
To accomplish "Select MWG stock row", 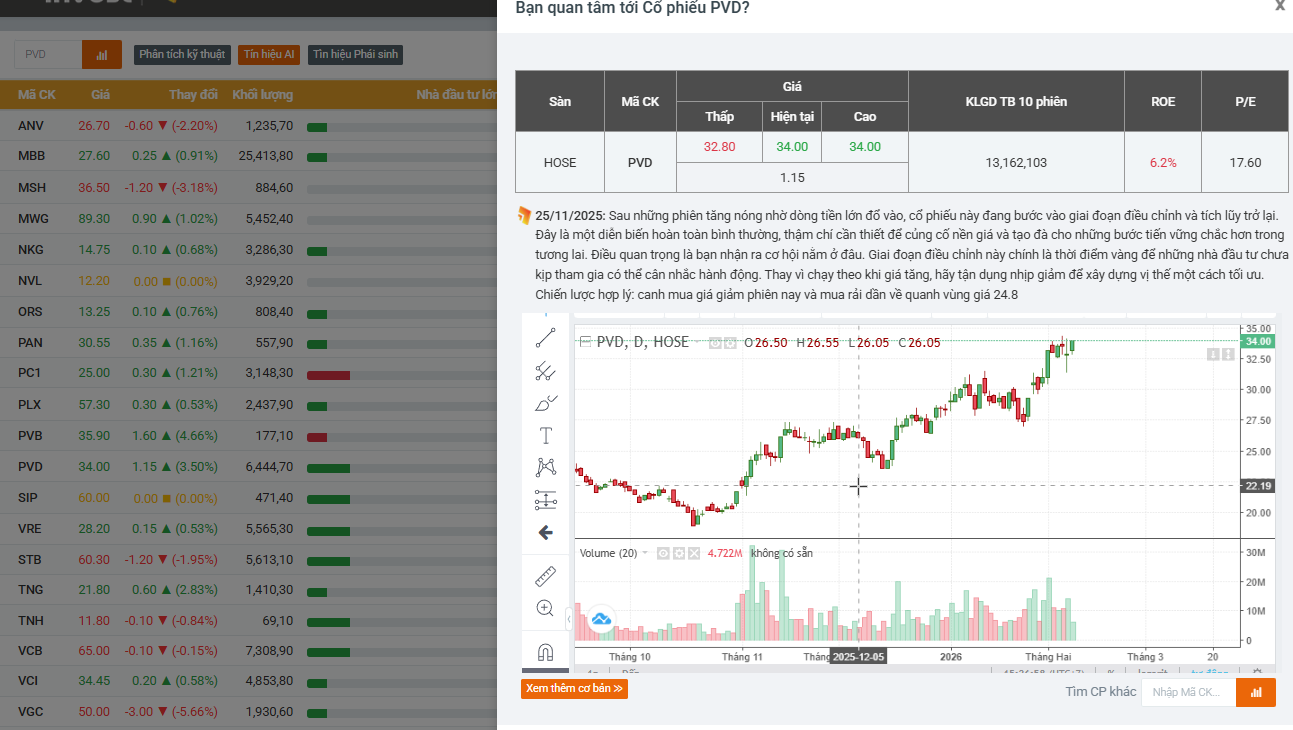I will pyautogui.click(x=248, y=219).
